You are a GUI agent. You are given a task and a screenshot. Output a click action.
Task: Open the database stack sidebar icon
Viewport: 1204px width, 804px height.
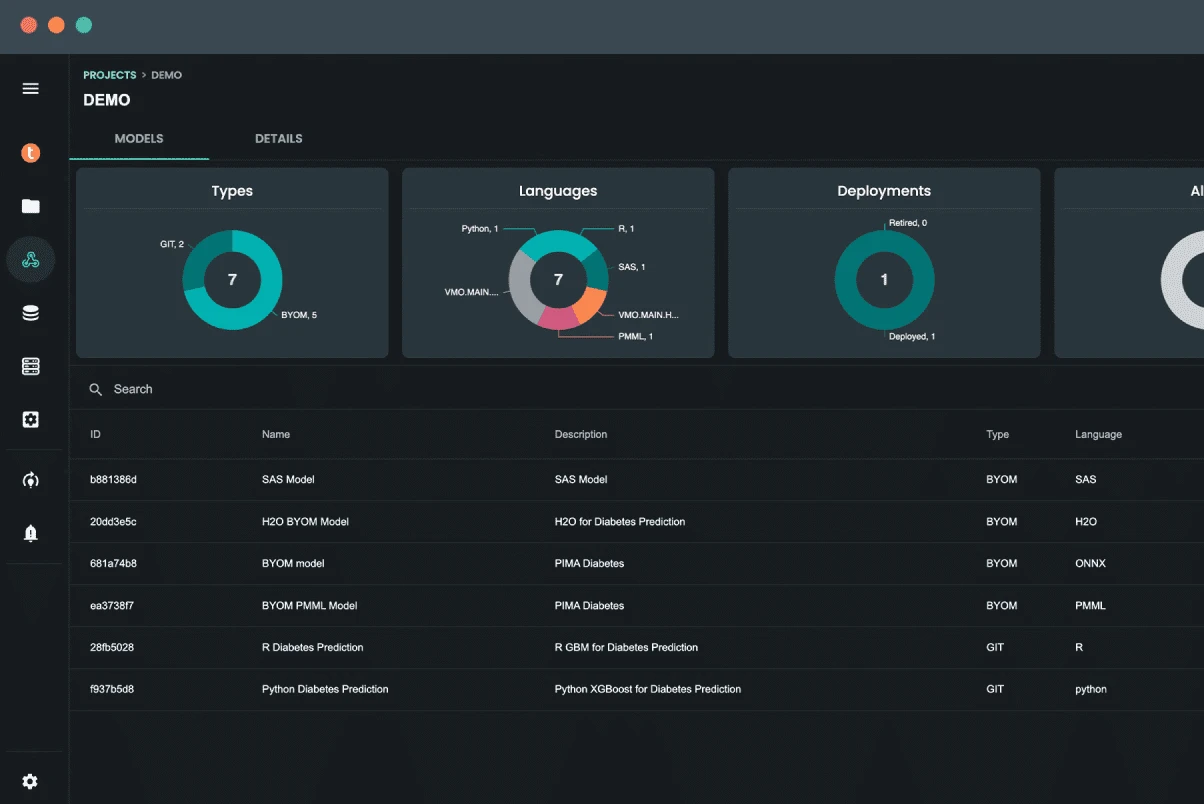31,313
